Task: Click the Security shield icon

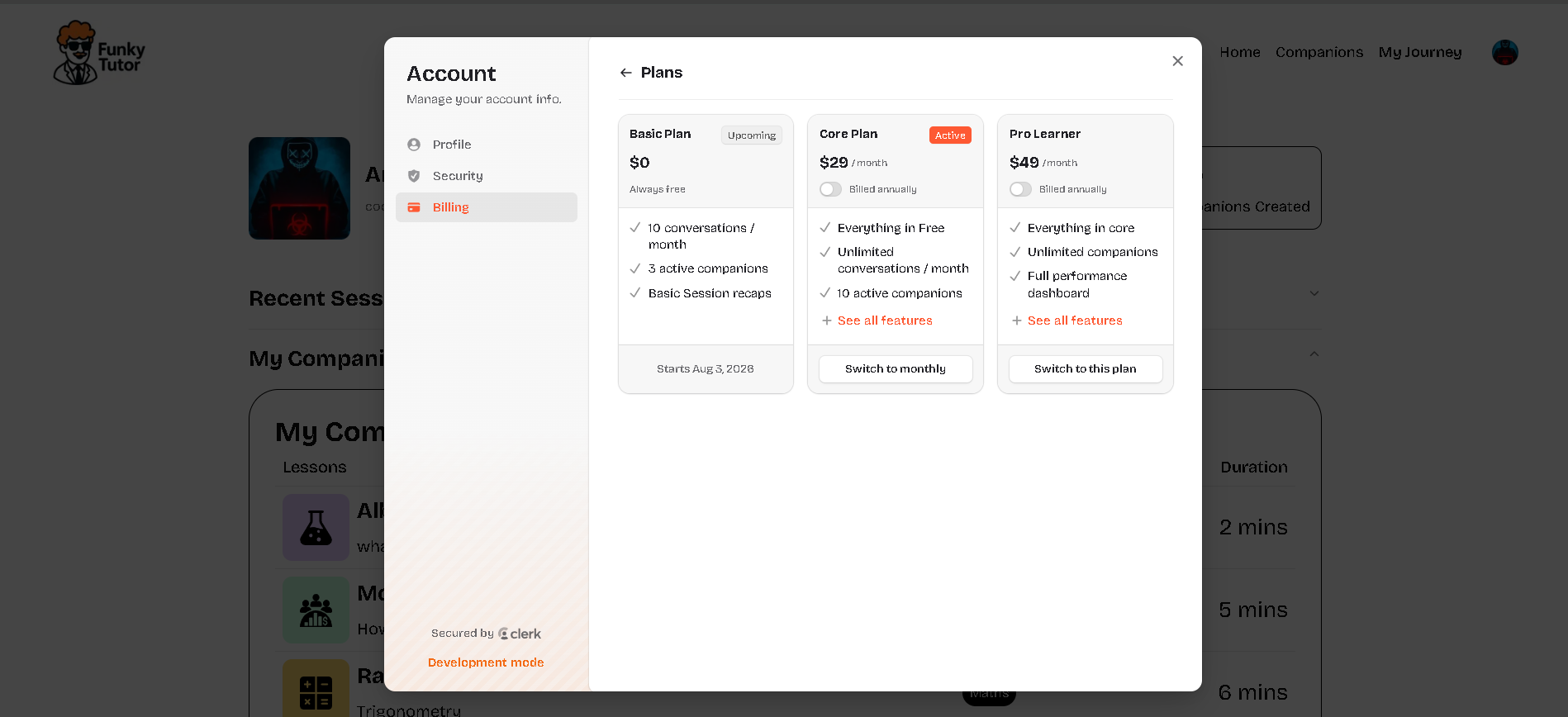Action: (414, 176)
